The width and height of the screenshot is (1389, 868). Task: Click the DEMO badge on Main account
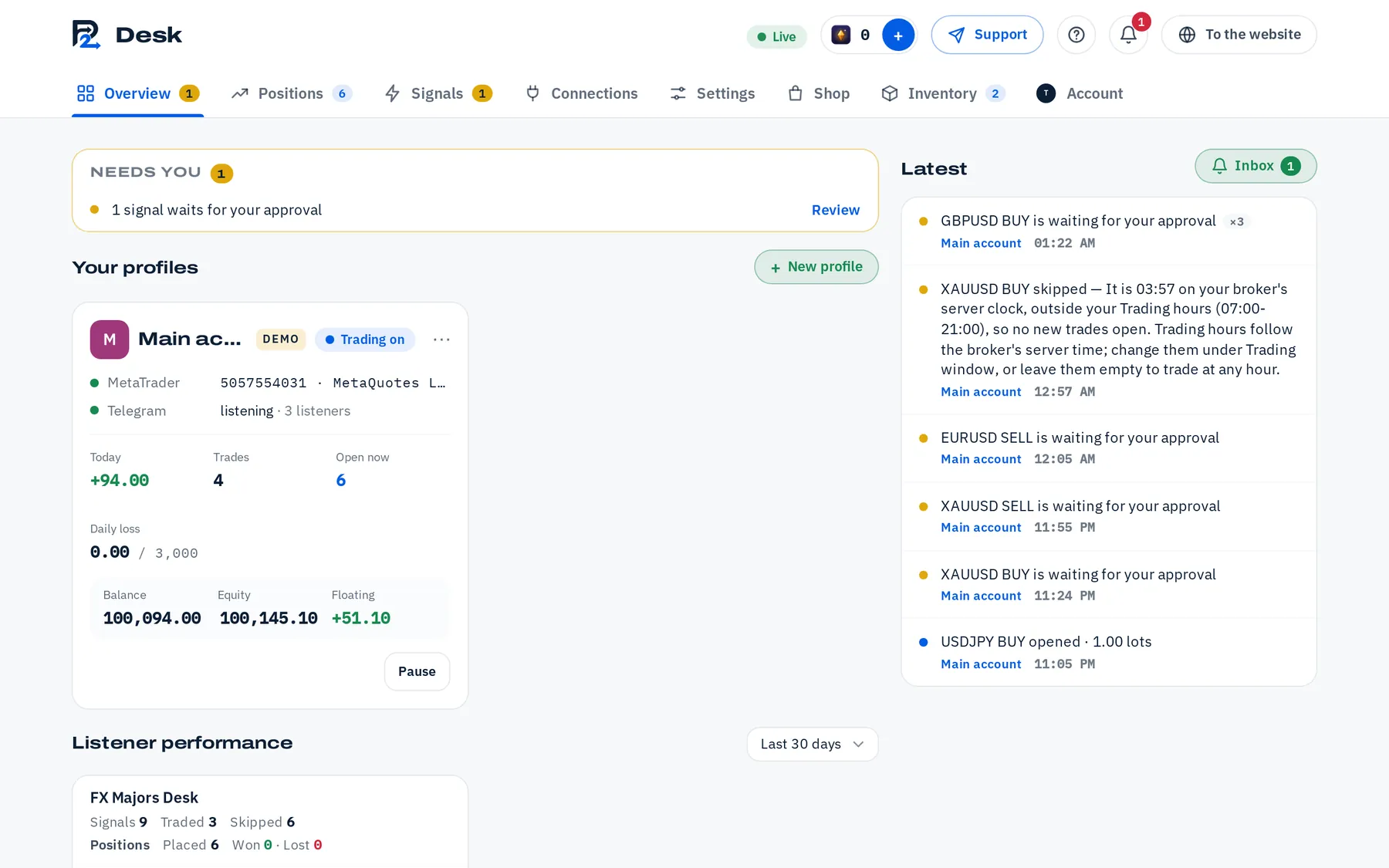(x=281, y=339)
